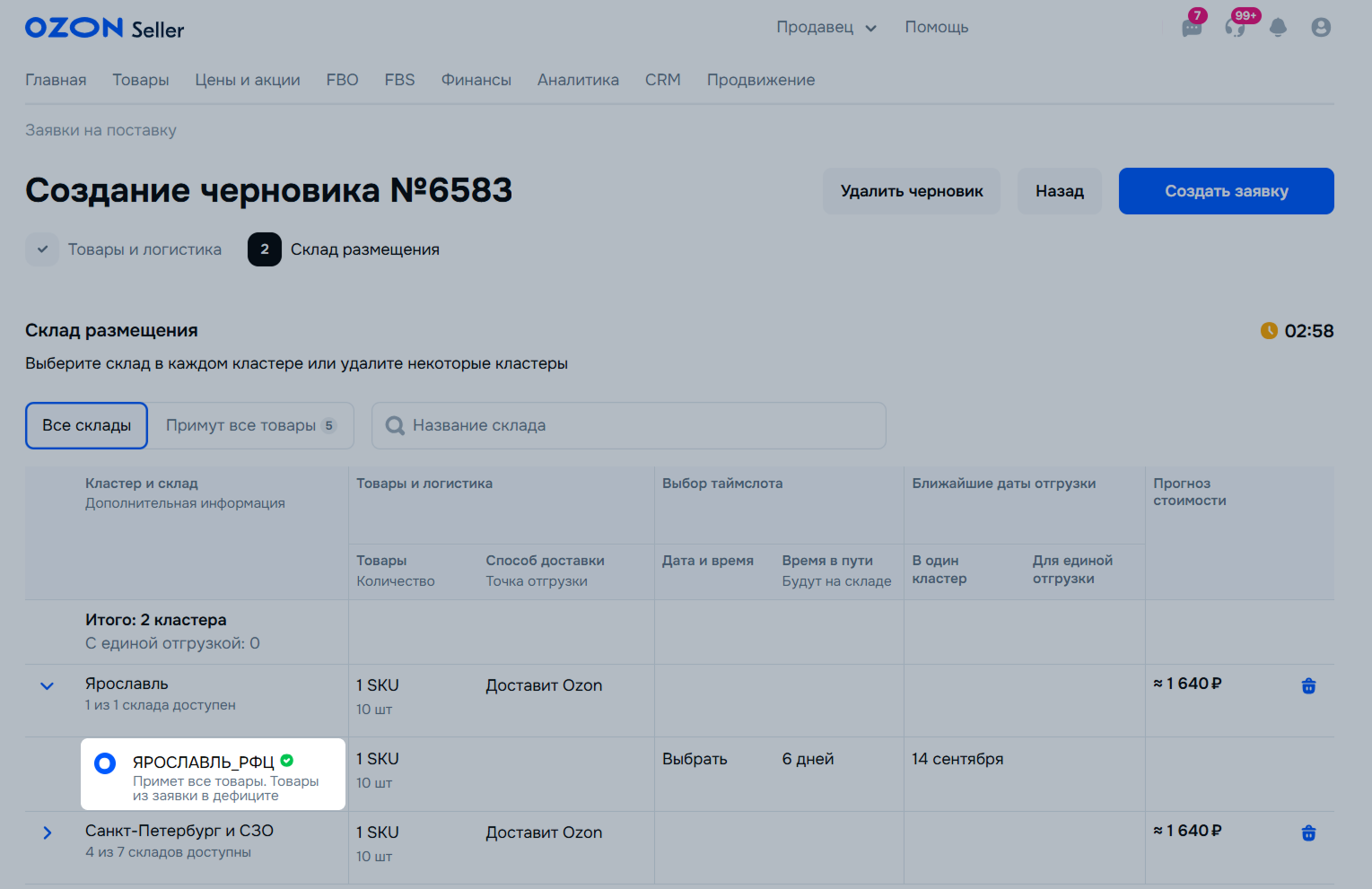This screenshot has height=889, width=1372.
Task: Open the support headset icon with 99+ badge
Action: [1236, 28]
